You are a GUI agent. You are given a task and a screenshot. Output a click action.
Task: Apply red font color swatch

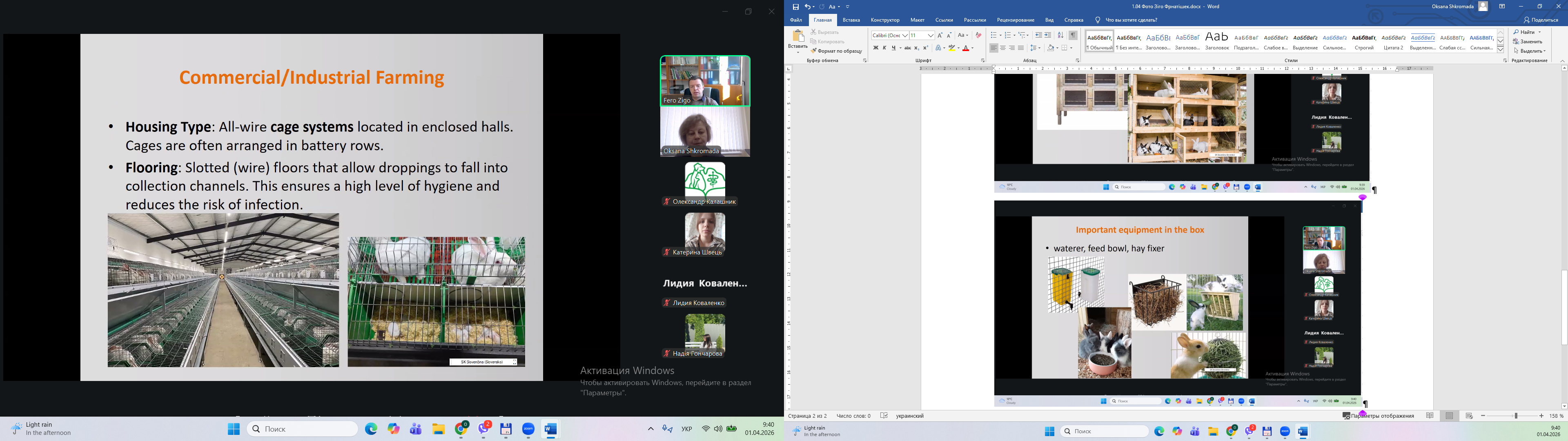(x=965, y=48)
